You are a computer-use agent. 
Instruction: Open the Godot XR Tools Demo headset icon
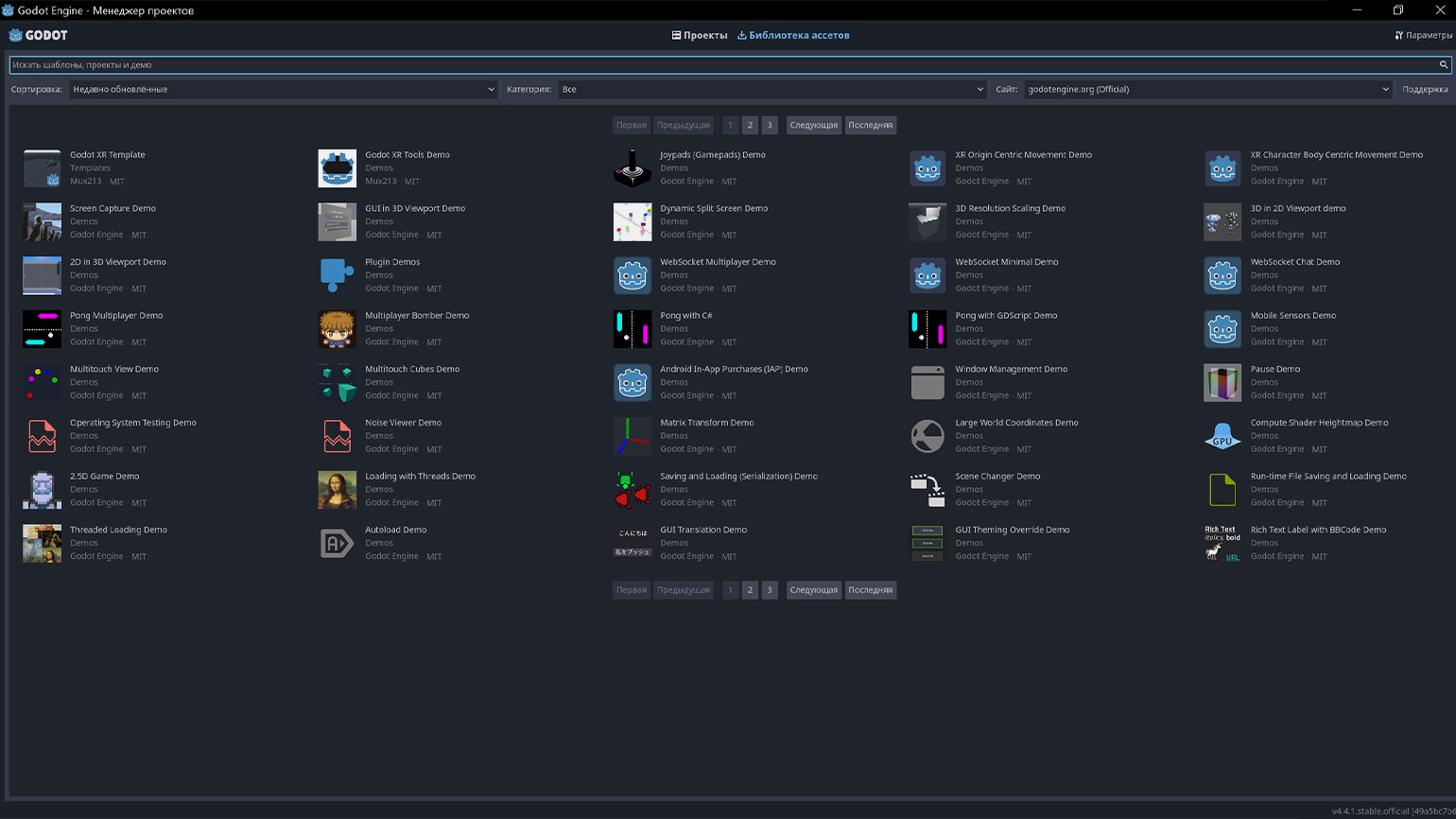(337, 168)
